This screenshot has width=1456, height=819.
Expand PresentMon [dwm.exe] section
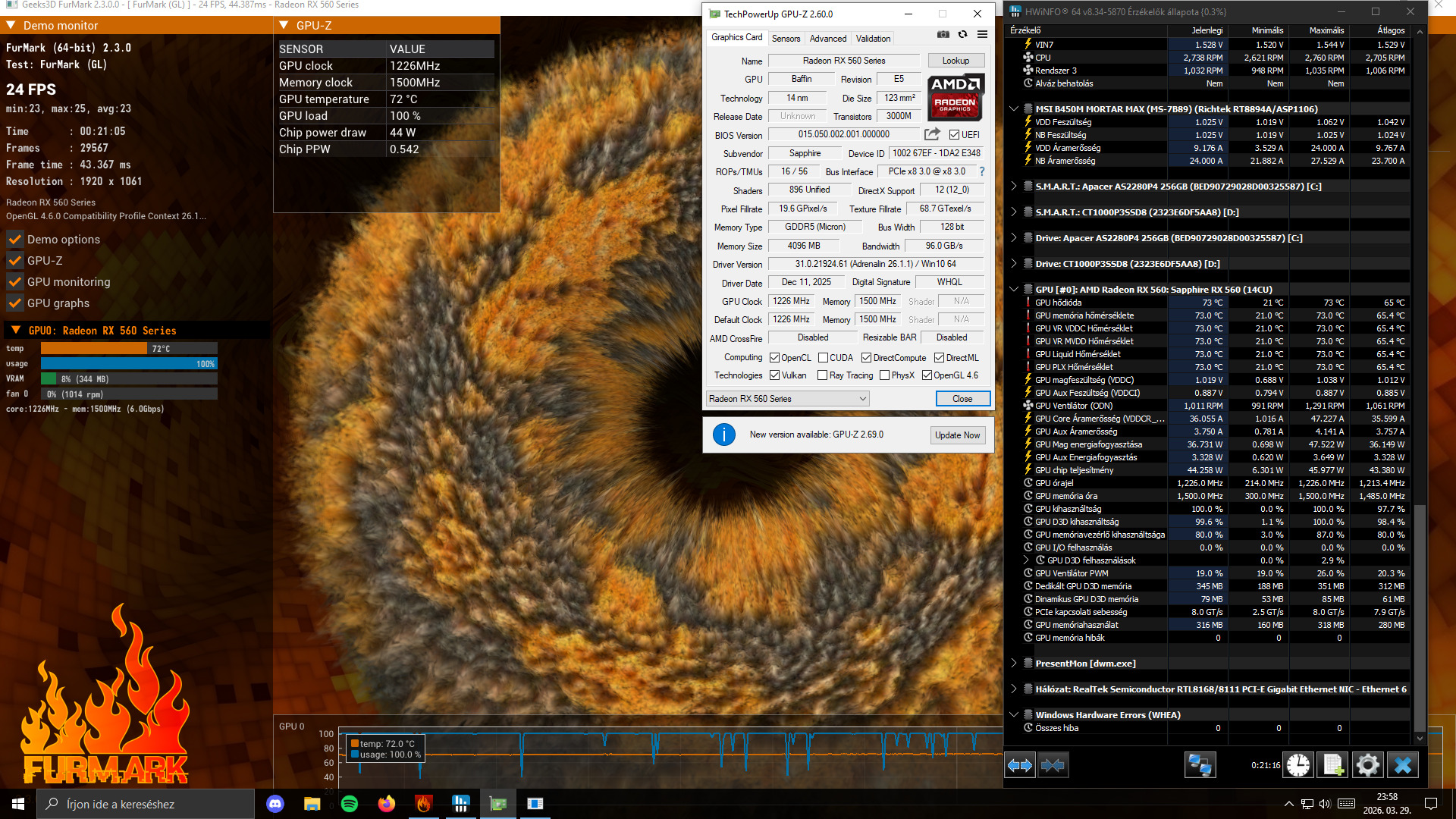click(1014, 664)
